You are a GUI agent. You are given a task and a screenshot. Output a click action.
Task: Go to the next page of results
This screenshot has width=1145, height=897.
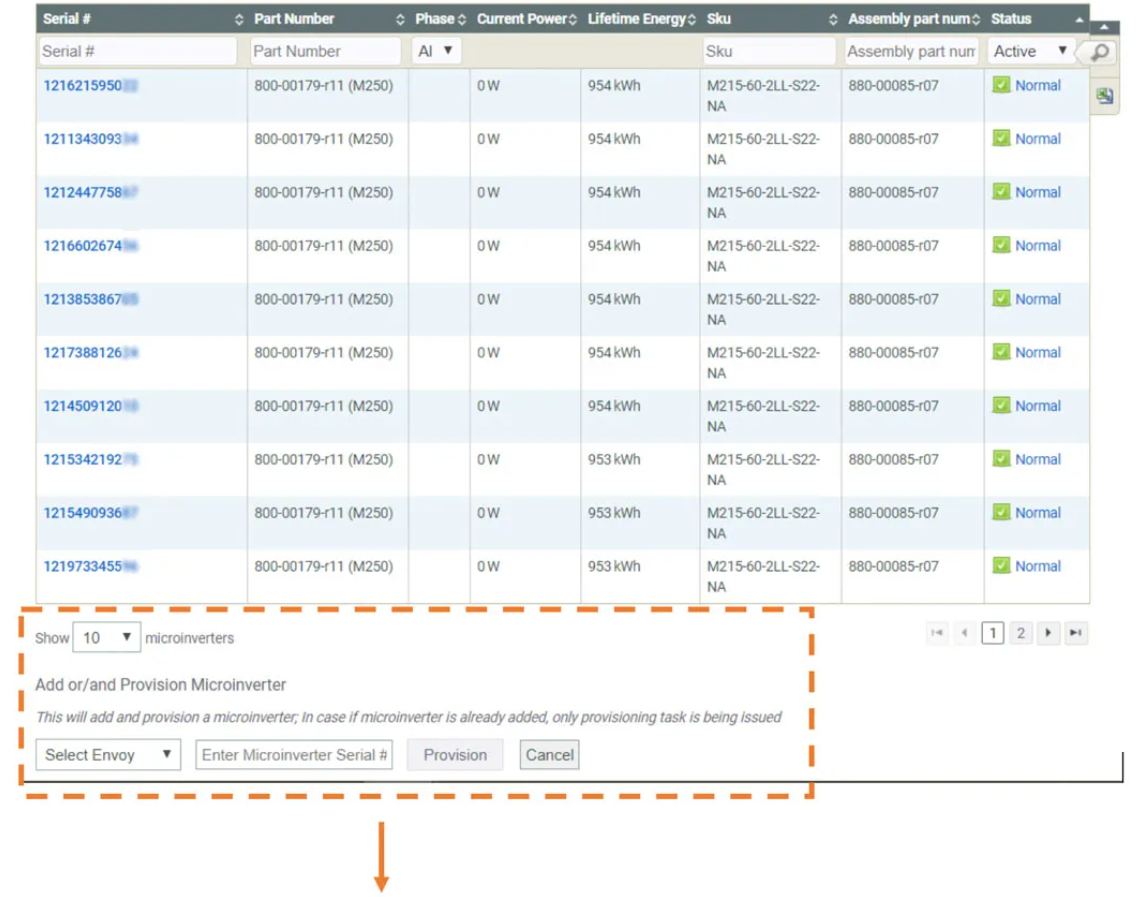[x=1048, y=633]
